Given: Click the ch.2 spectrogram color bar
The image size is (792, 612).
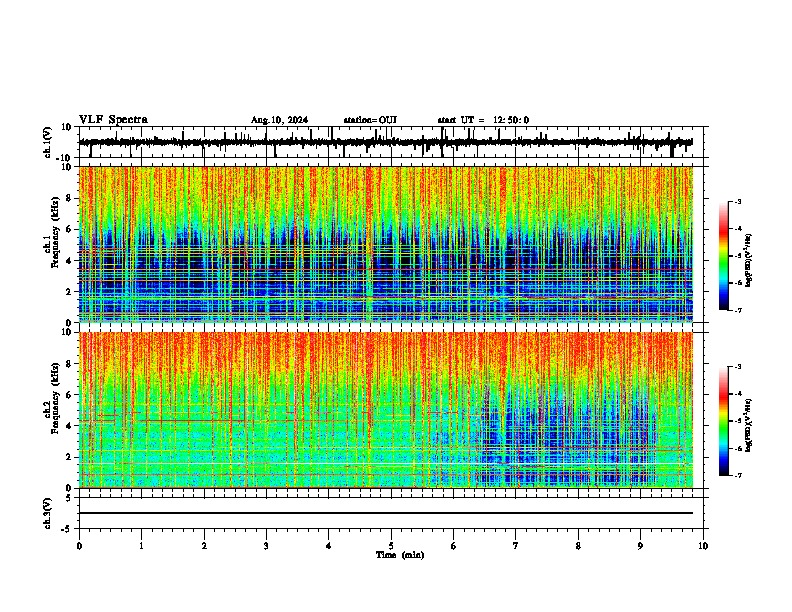Looking at the screenshot, I should pyautogui.click(x=723, y=421).
